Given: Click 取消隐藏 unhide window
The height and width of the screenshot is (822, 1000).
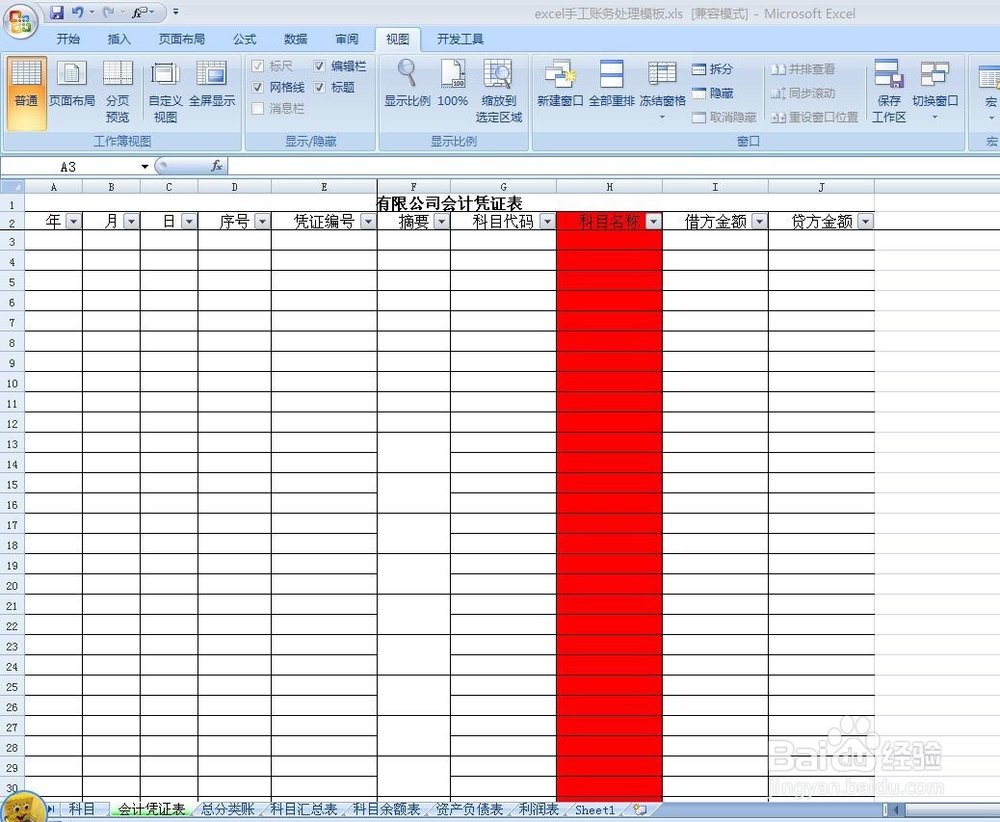Looking at the screenshot, I should pos(724,117).
